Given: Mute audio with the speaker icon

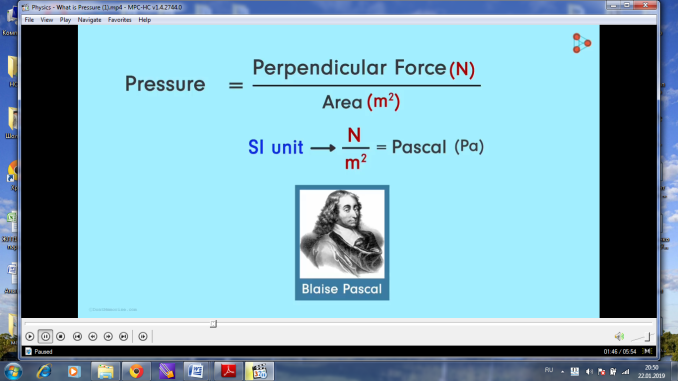Looking at the screenshot, I should [619, 336].
